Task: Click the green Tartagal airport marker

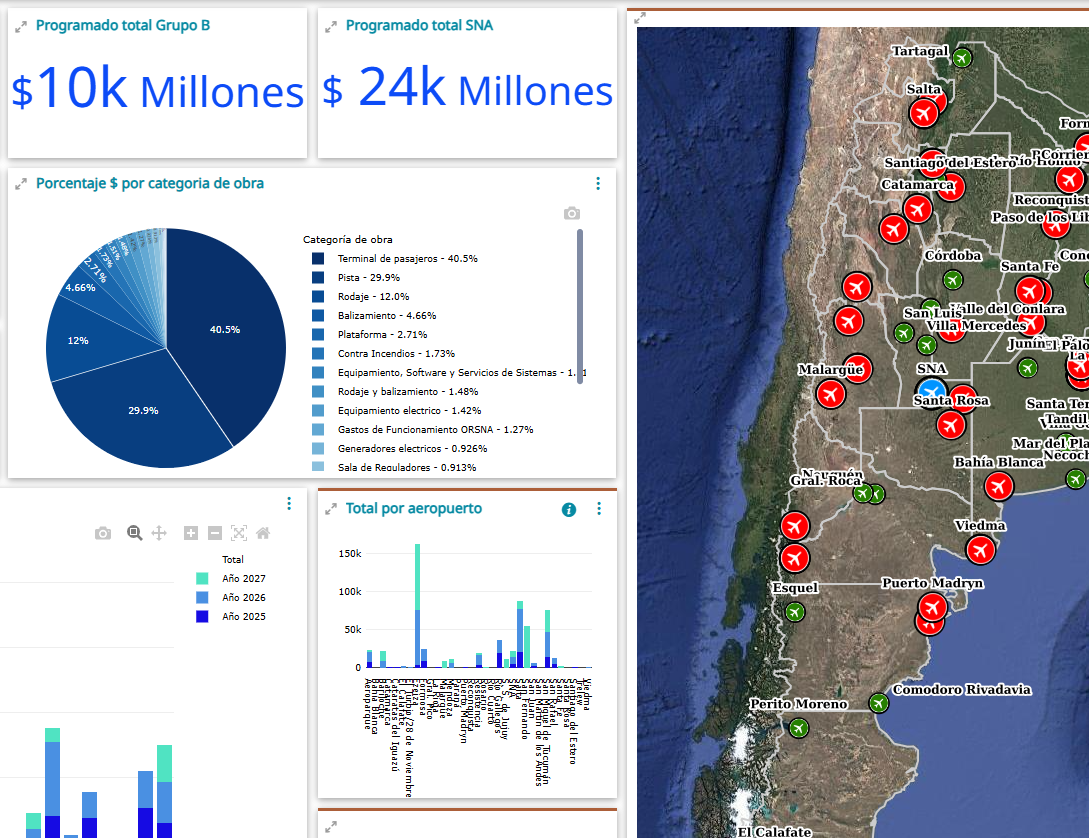Action: [x=962, y=58]
